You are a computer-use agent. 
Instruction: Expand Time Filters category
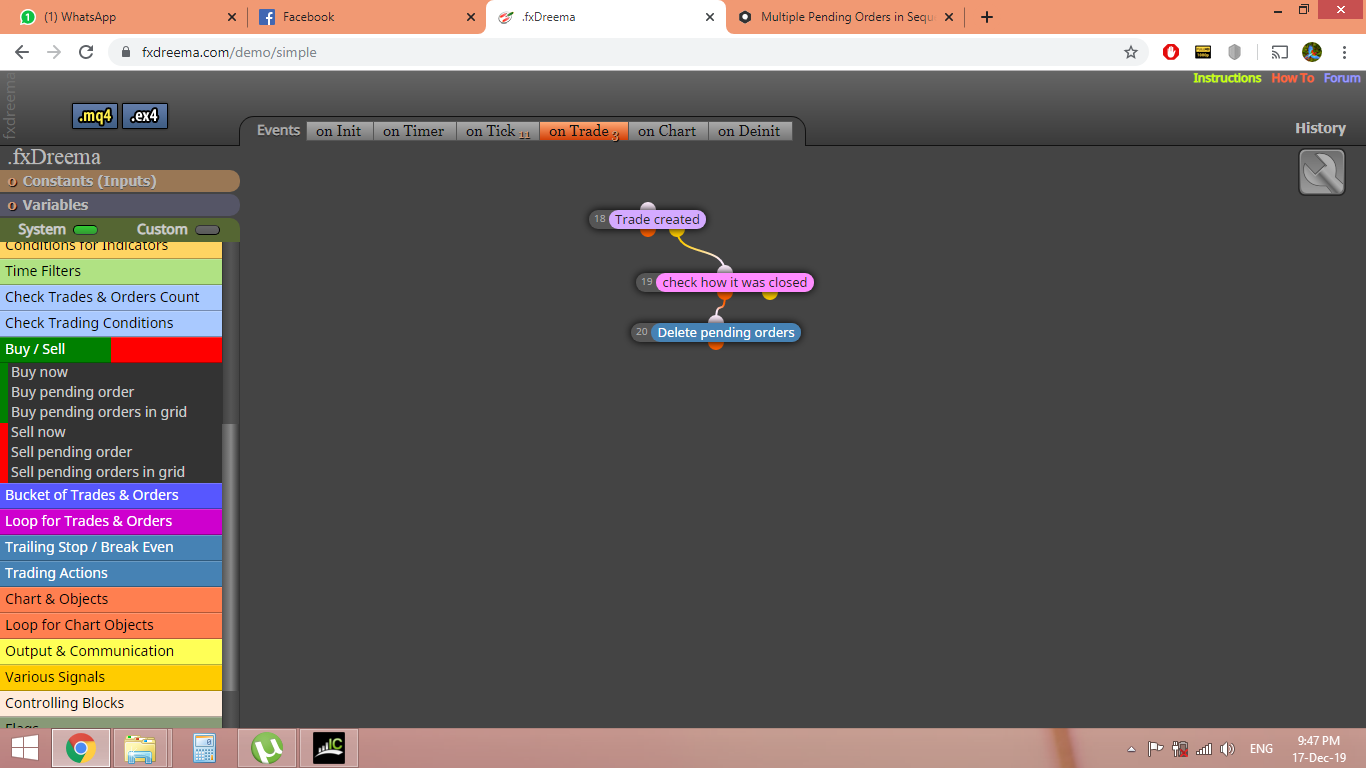click(x=111, y=271)
